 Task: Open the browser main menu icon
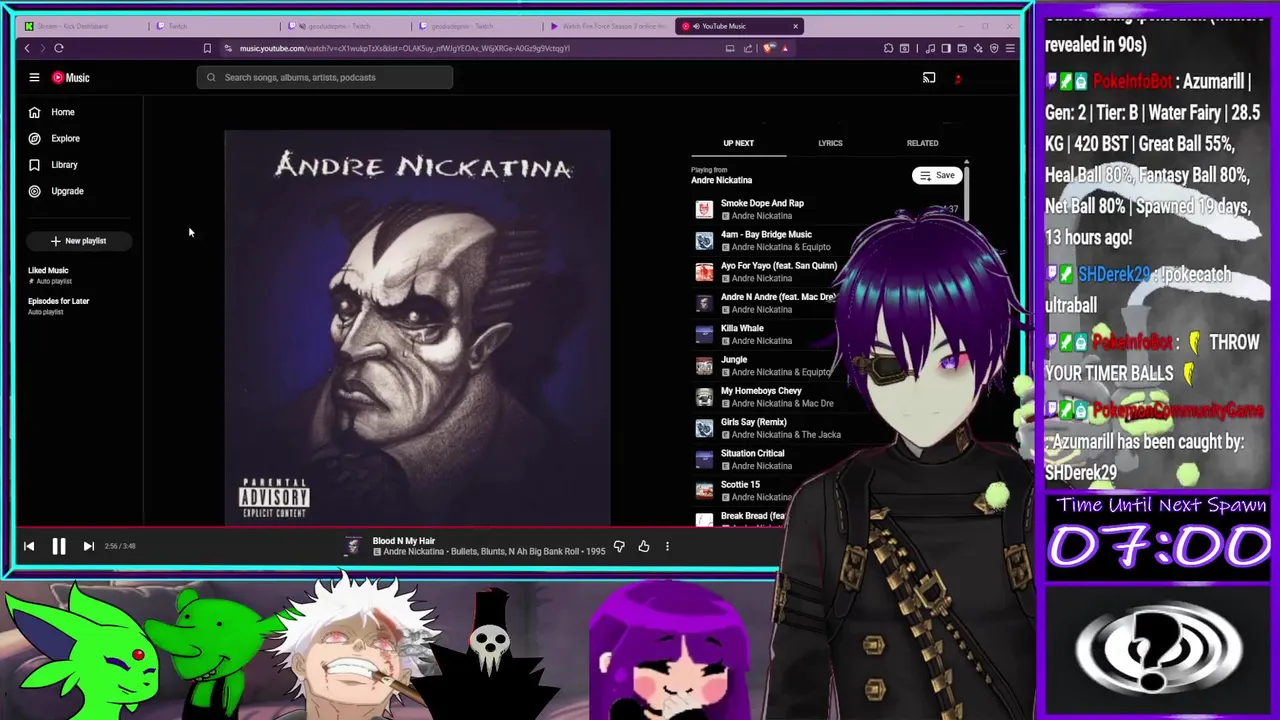tap(1010, 48)
